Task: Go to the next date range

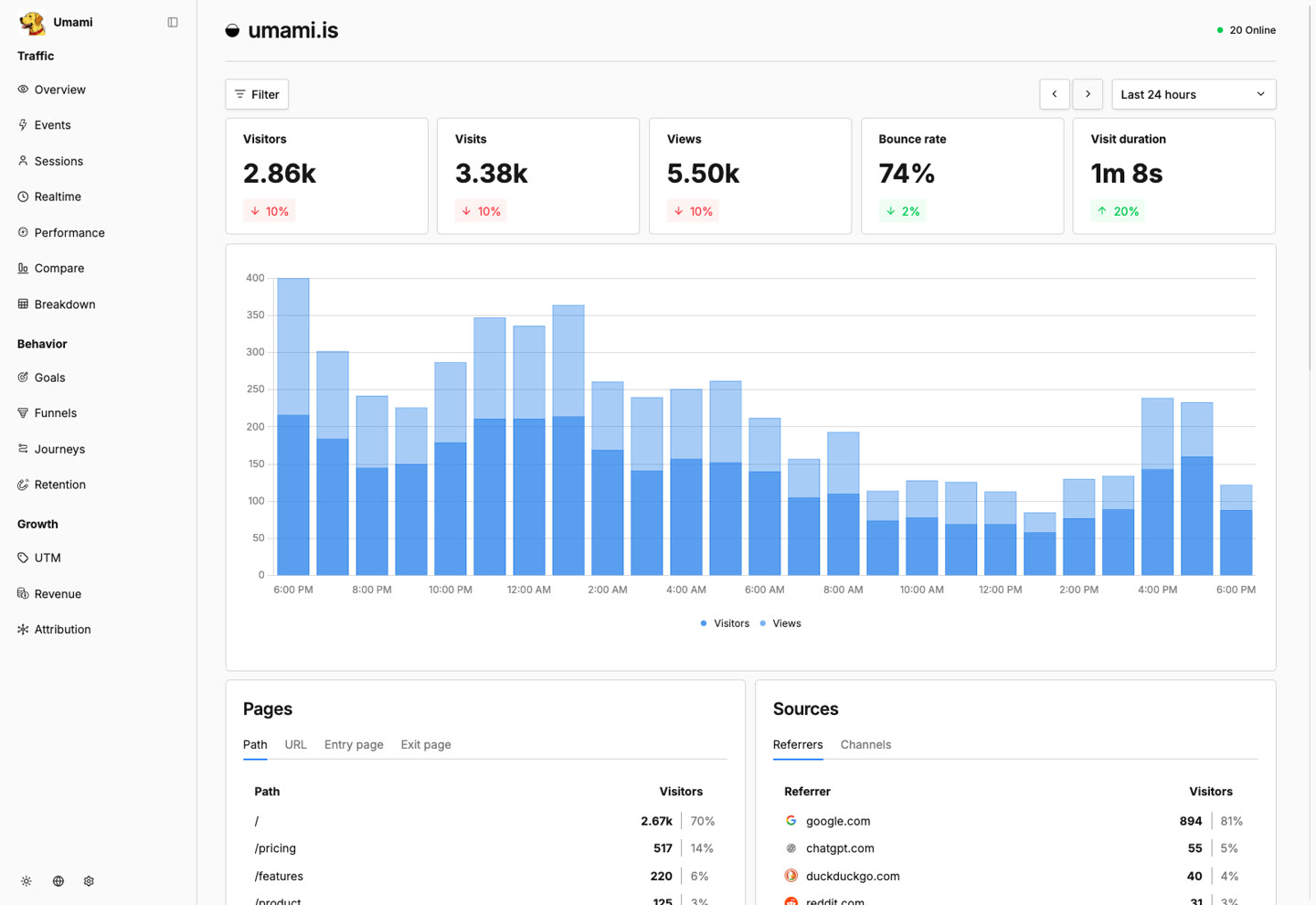Action: 1088,94
